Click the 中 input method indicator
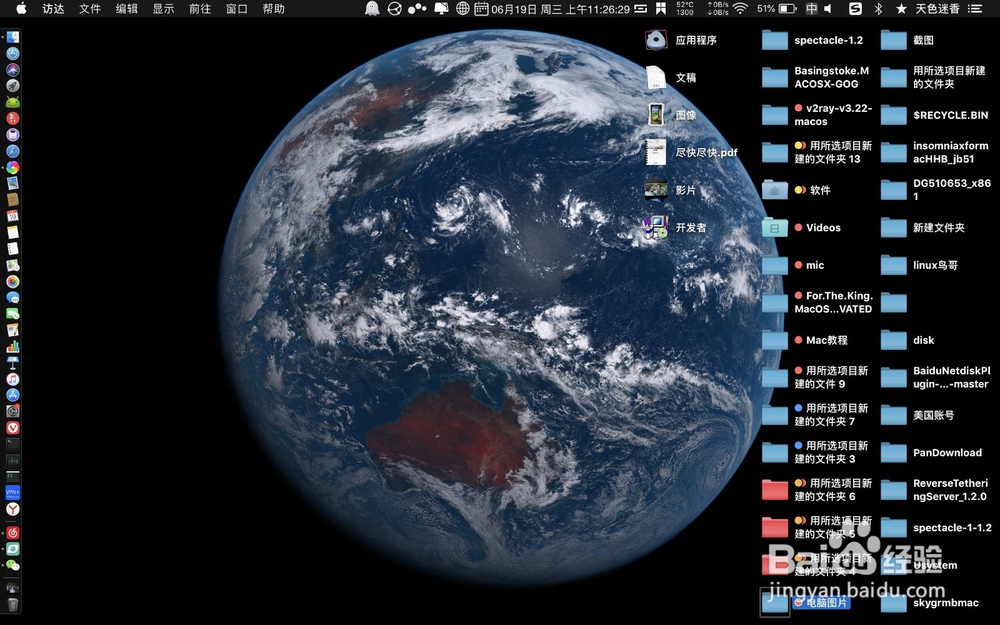Image resolution: width=1000 pixels, height=625 pixels. pyautogui.click(x=811, y=8)
